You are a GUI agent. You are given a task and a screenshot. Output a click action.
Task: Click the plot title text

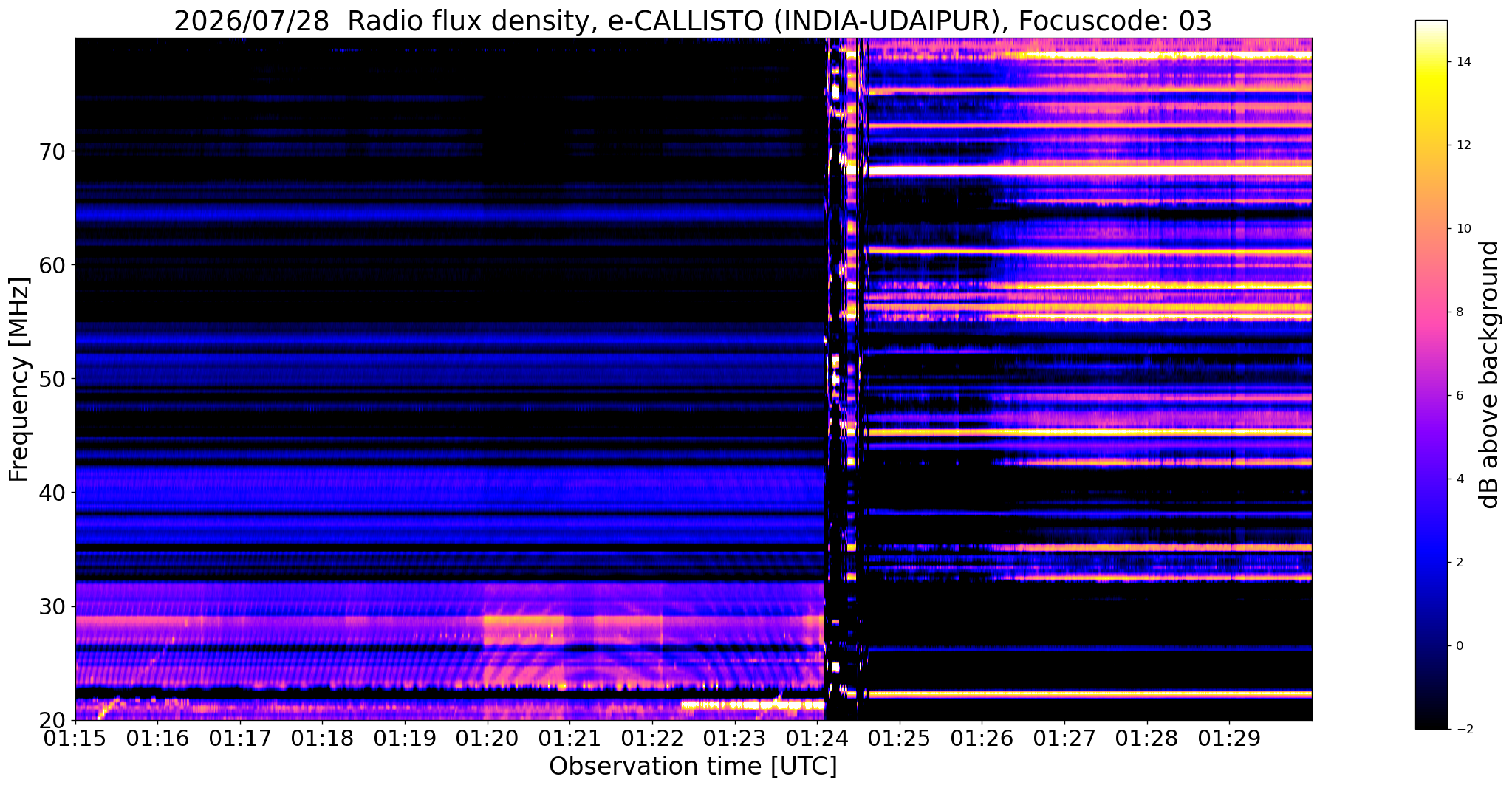coord(692,21)
